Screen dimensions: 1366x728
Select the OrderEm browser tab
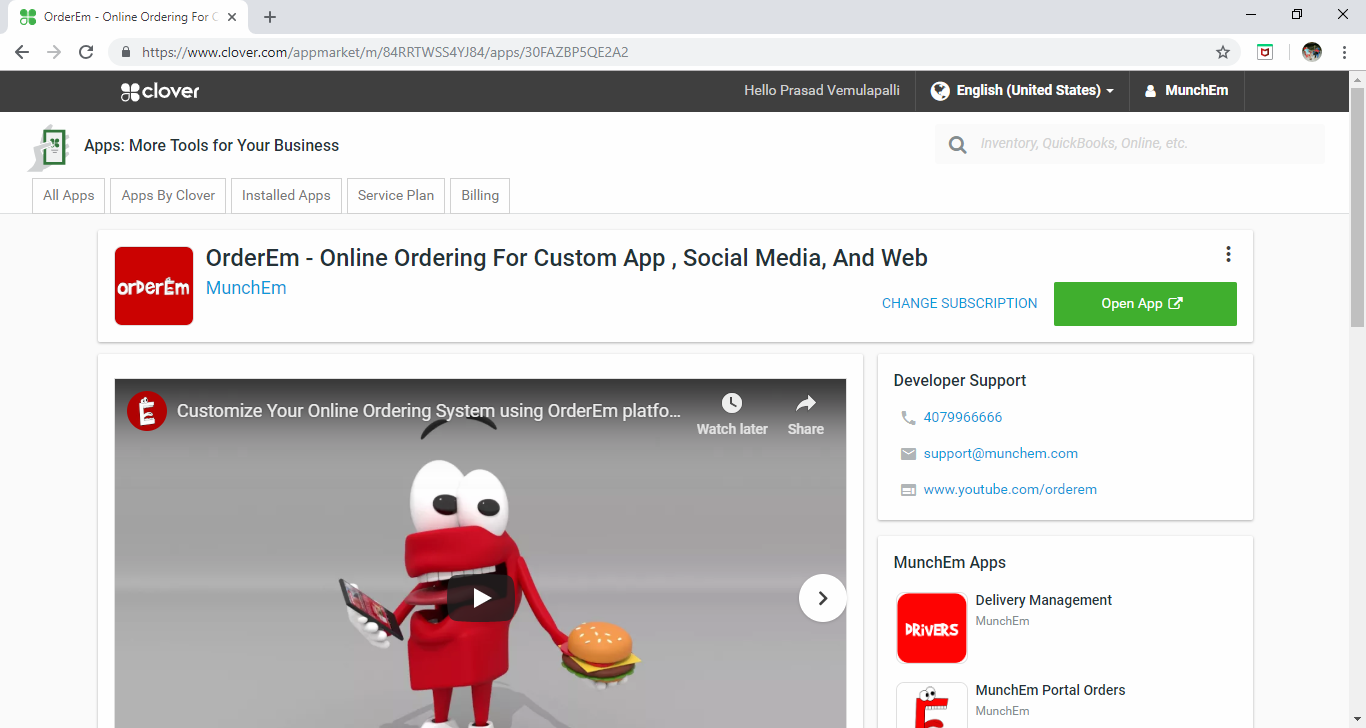pyautogui.click(x=128, y=17)
